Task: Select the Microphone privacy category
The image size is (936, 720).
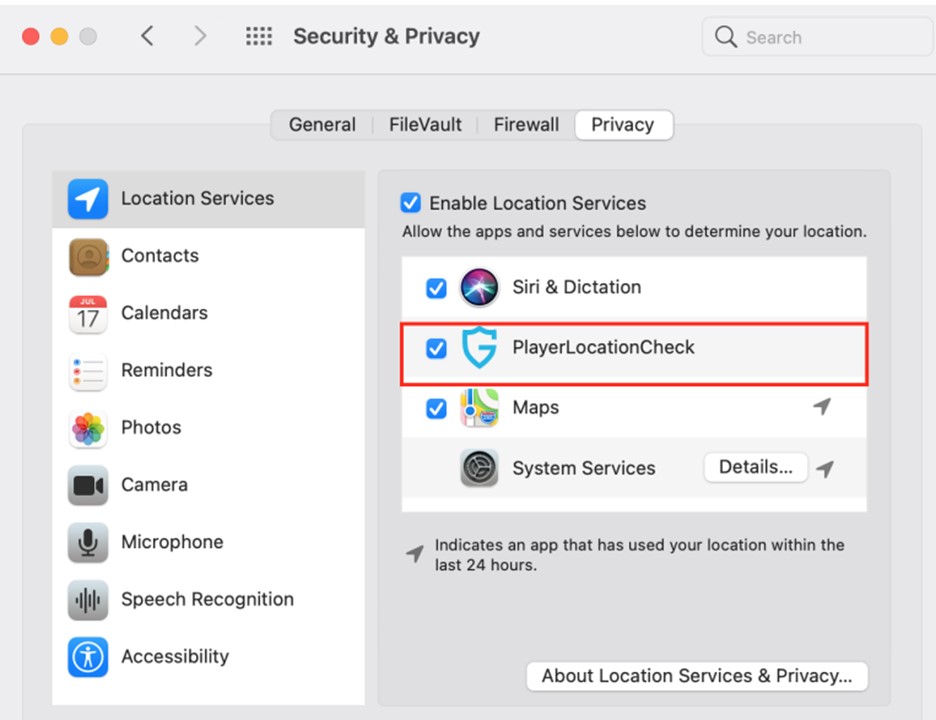Action: click(x=172, y=542)
